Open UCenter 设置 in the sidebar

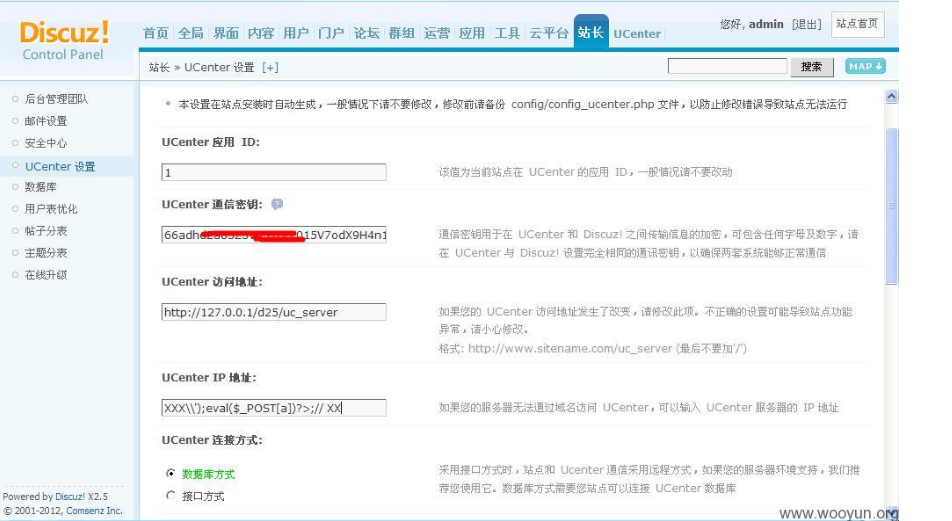[60, 166]
